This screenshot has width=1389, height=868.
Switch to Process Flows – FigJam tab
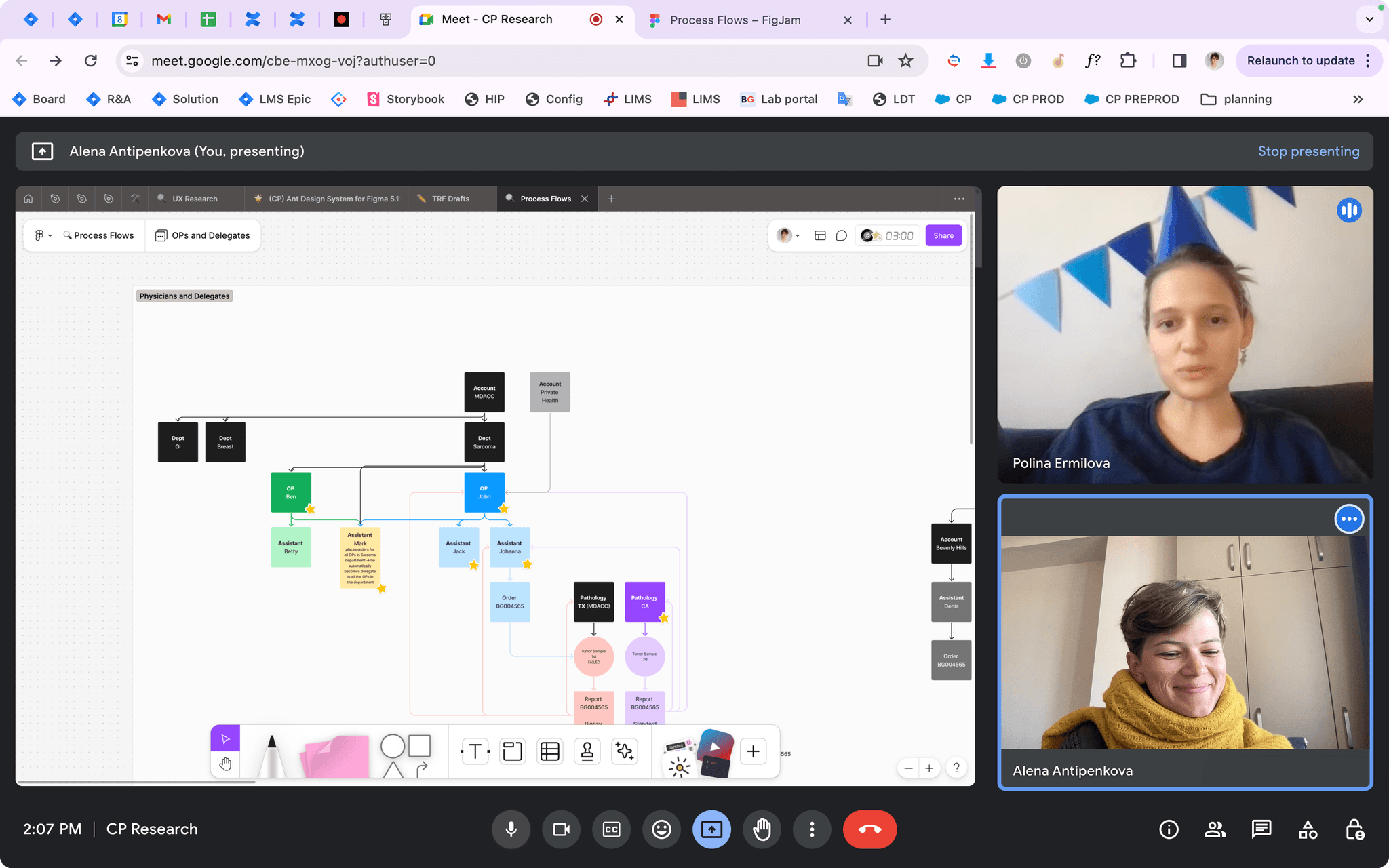pos(735,20)
